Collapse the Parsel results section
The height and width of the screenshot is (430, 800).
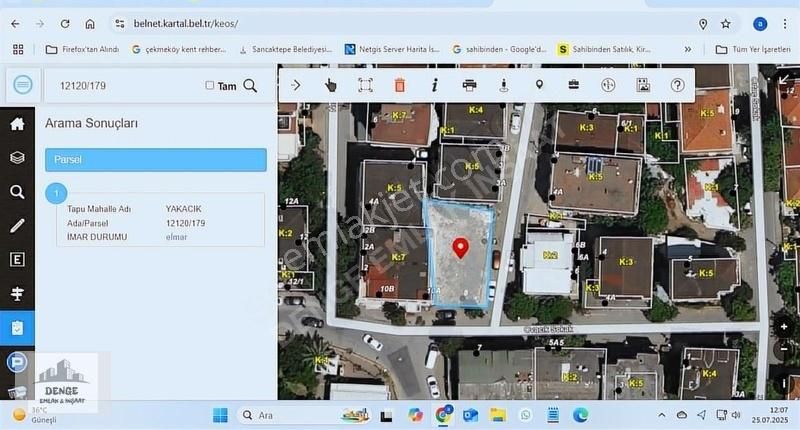155,159
